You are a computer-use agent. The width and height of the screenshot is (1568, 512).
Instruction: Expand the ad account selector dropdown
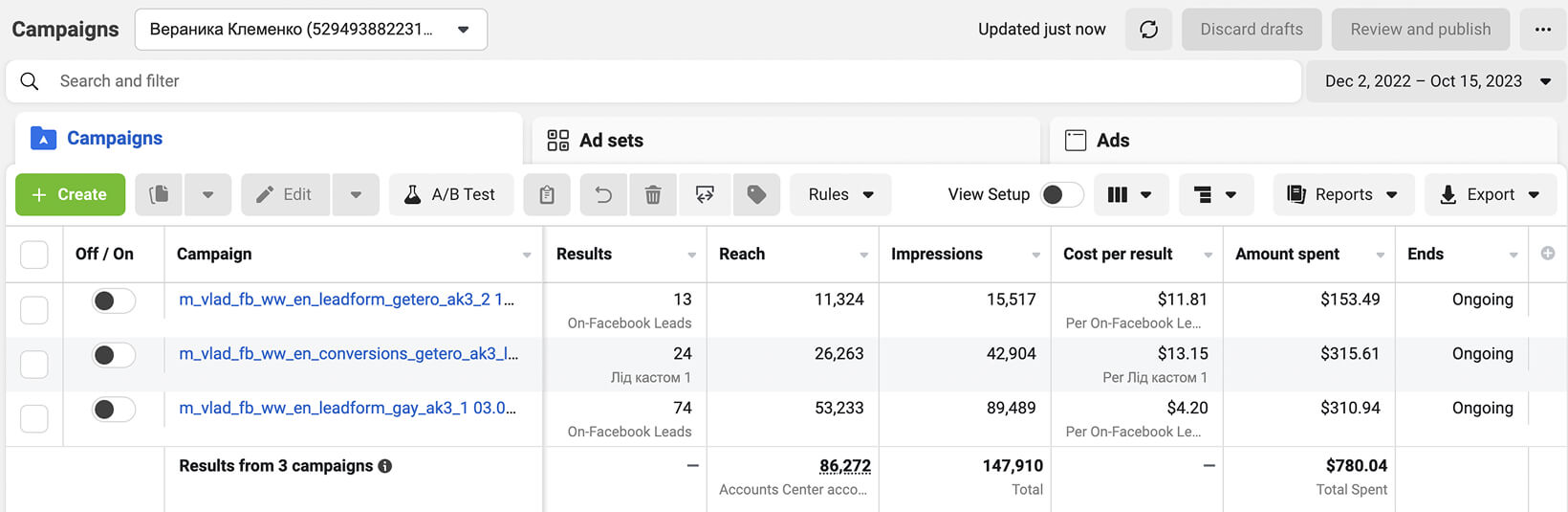(x=311, y=30)
